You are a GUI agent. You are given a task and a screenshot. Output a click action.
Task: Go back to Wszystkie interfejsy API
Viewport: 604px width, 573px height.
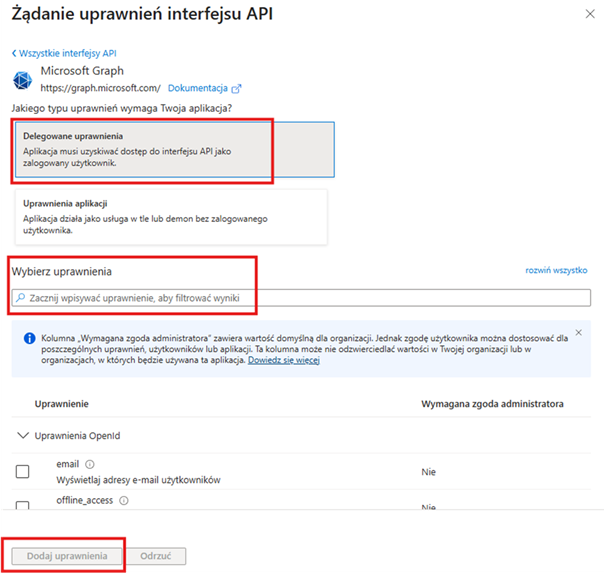63,53
